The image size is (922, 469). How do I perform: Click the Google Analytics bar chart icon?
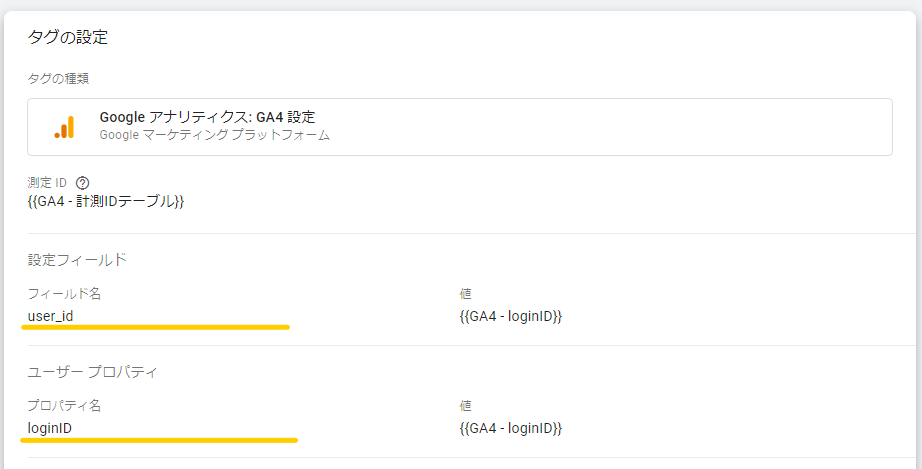65,127
